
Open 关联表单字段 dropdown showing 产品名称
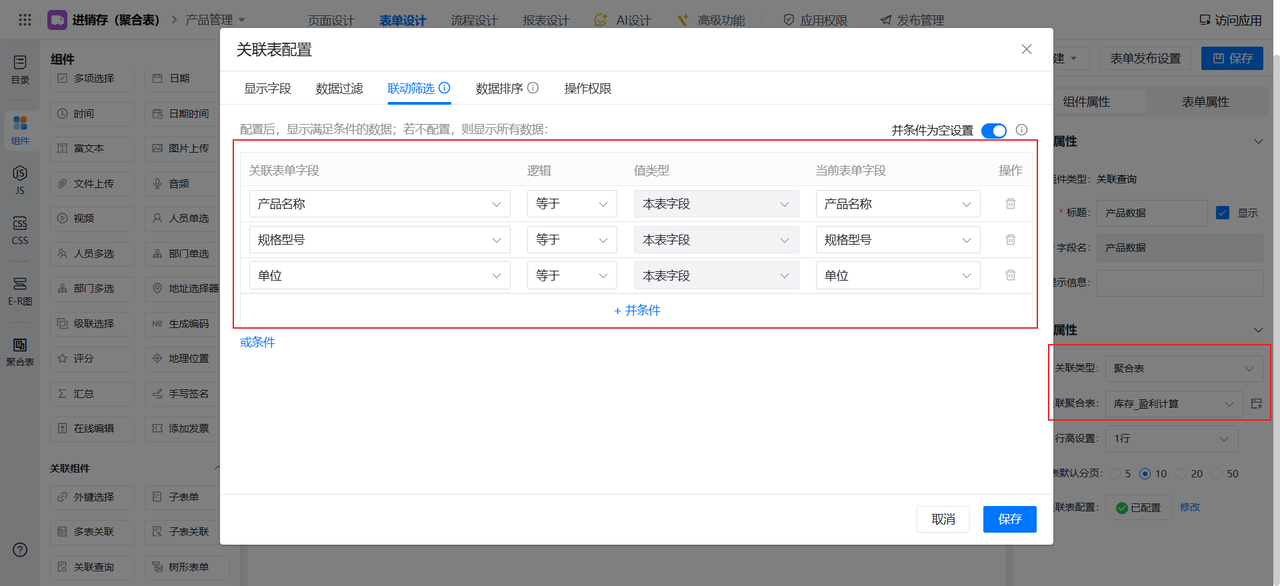379,204
